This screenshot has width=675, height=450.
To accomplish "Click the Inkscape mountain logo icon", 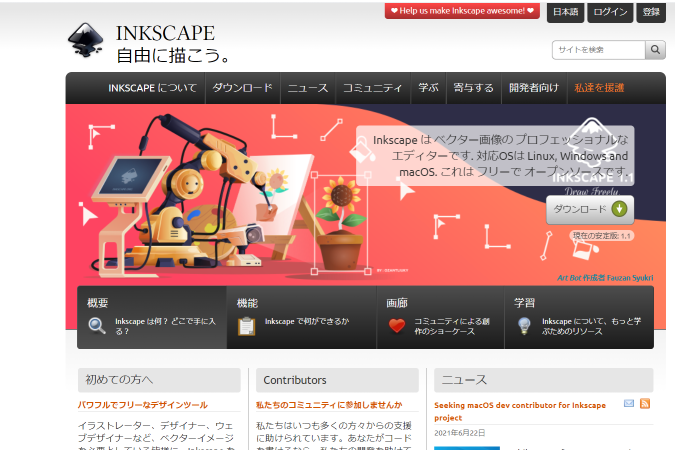I will coord(85,40).
